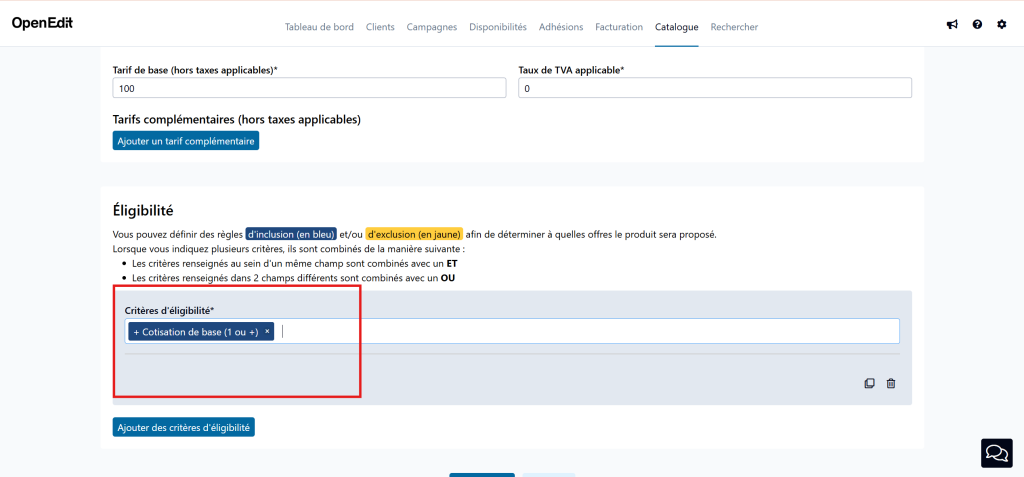Open the Disponibilités menu item
The image size is (1024, 477).
point(497,27)
